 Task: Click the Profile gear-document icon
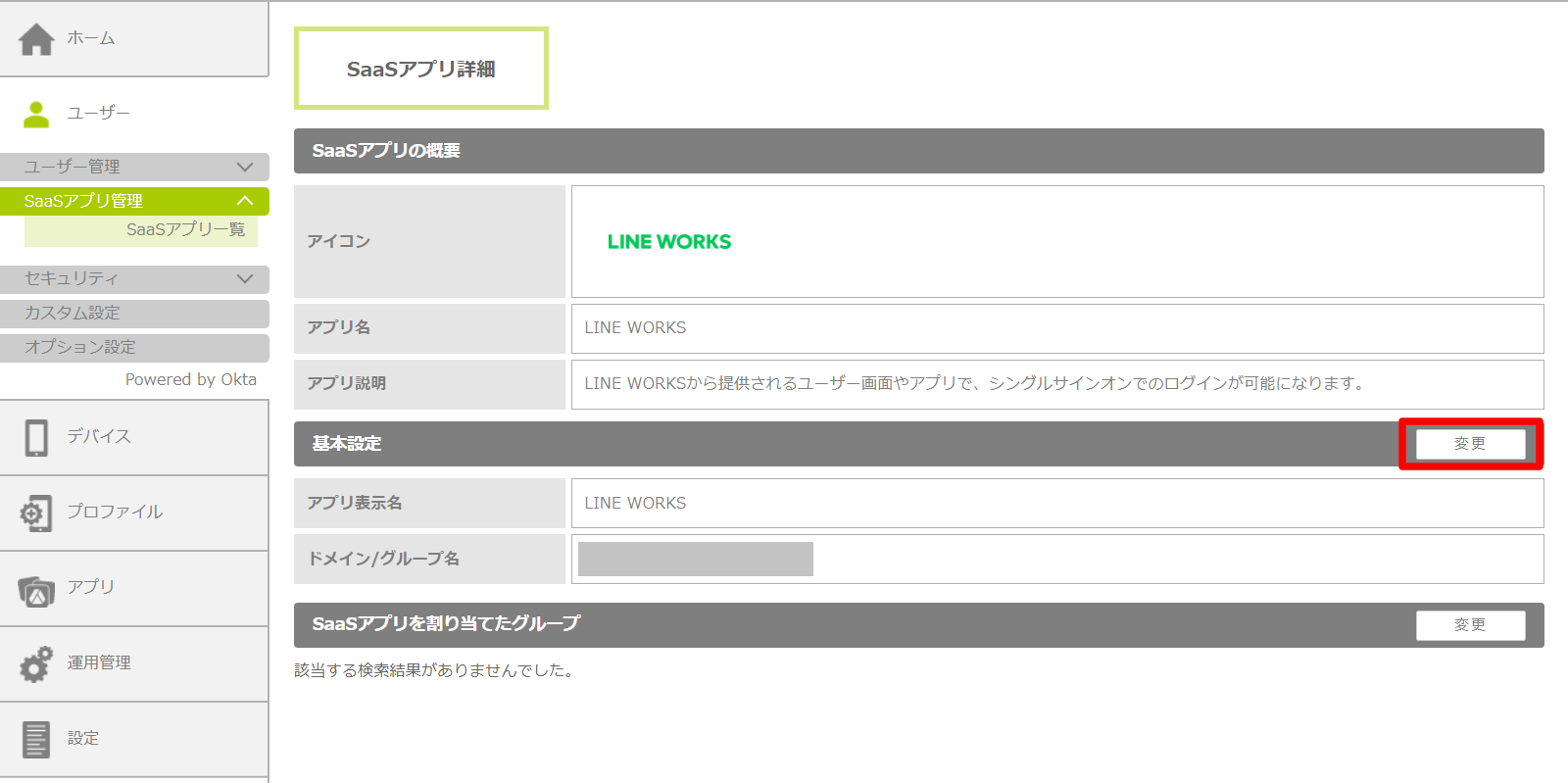[x=36, y=513]
